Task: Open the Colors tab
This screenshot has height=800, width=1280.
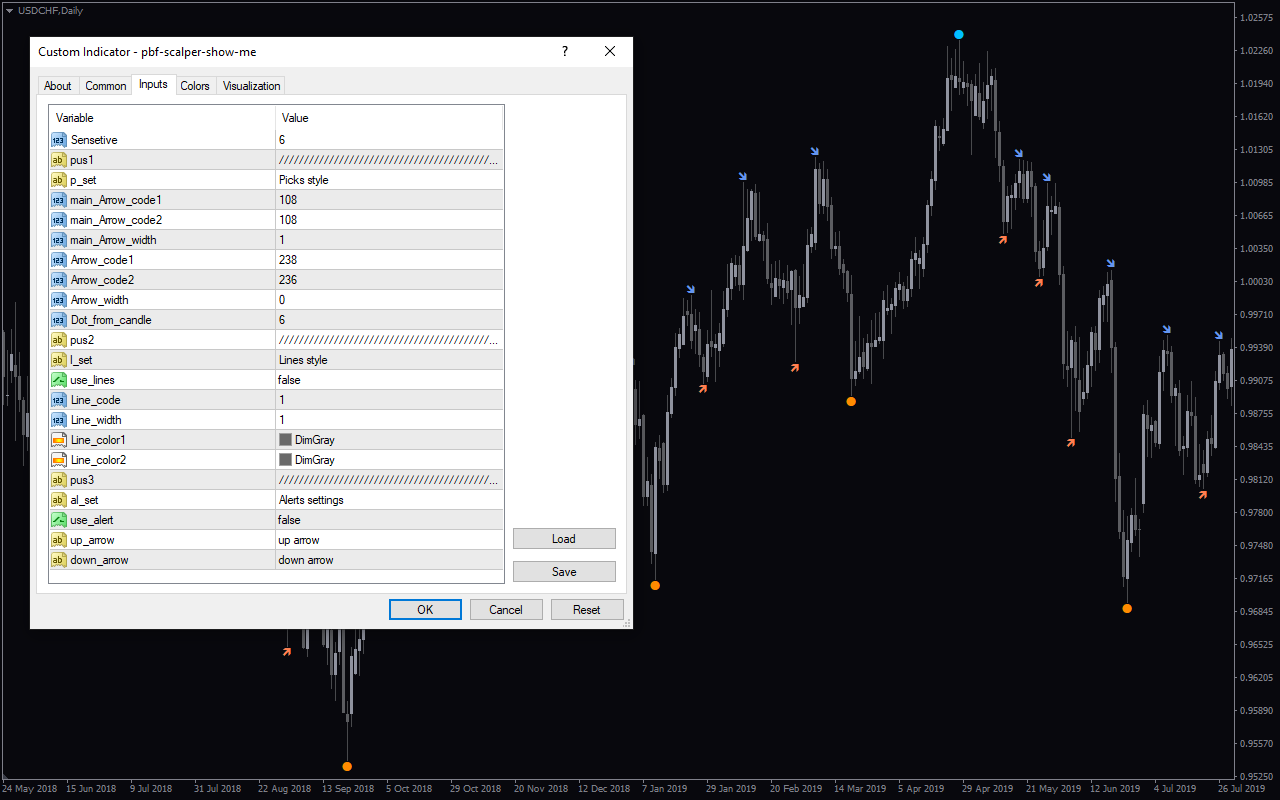Action: [195, 86]
